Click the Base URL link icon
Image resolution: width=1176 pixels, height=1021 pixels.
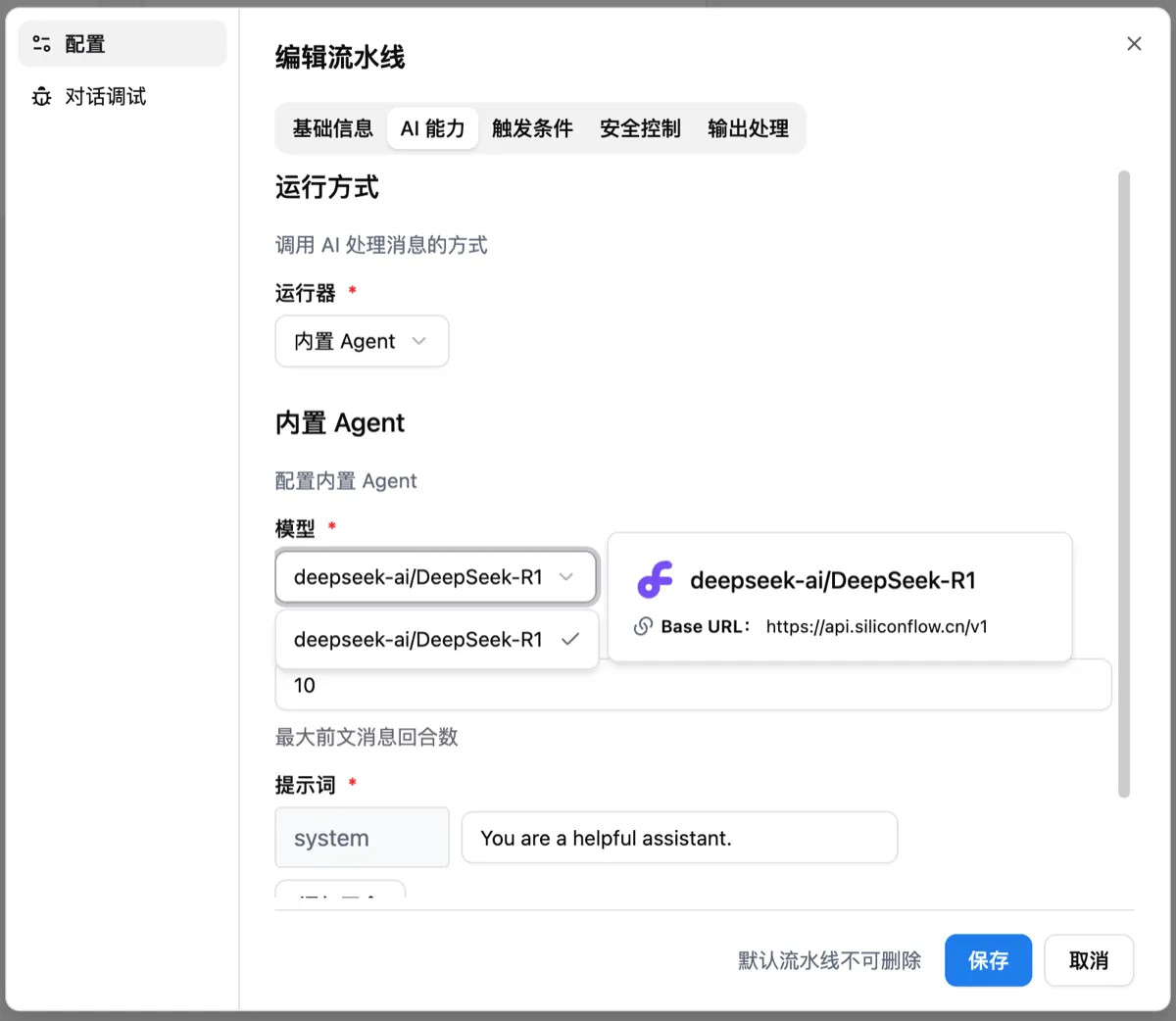point(643,626)
